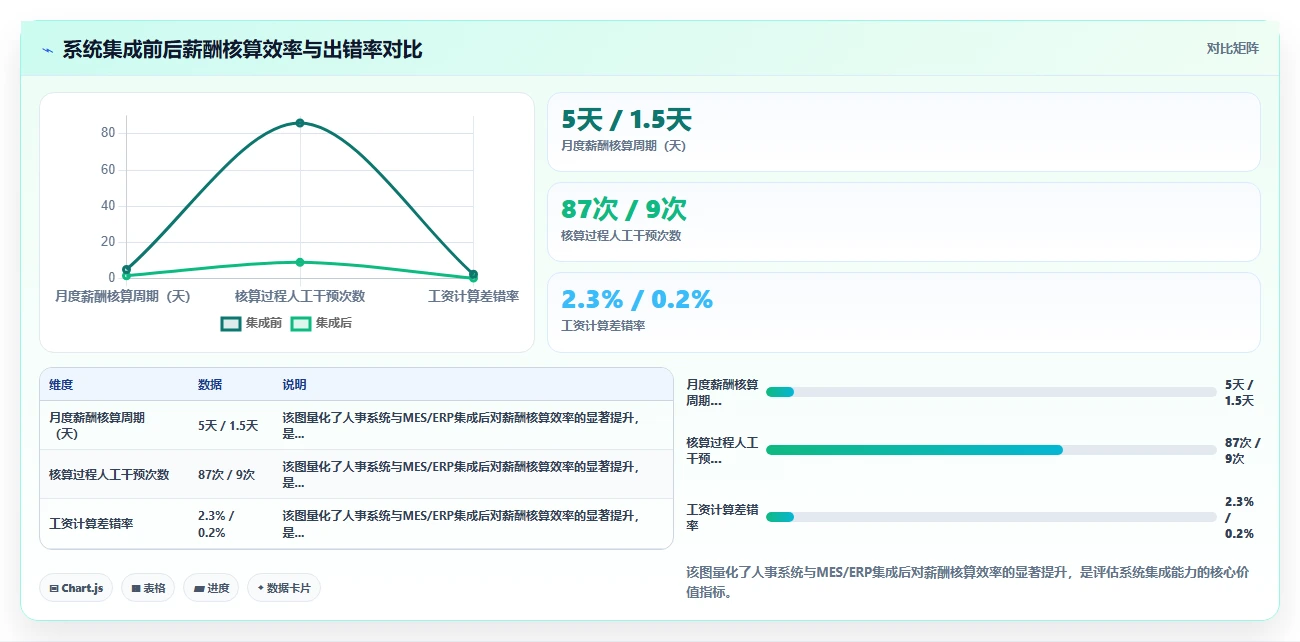Click the 维度 table column header

(x=61, y=385)
